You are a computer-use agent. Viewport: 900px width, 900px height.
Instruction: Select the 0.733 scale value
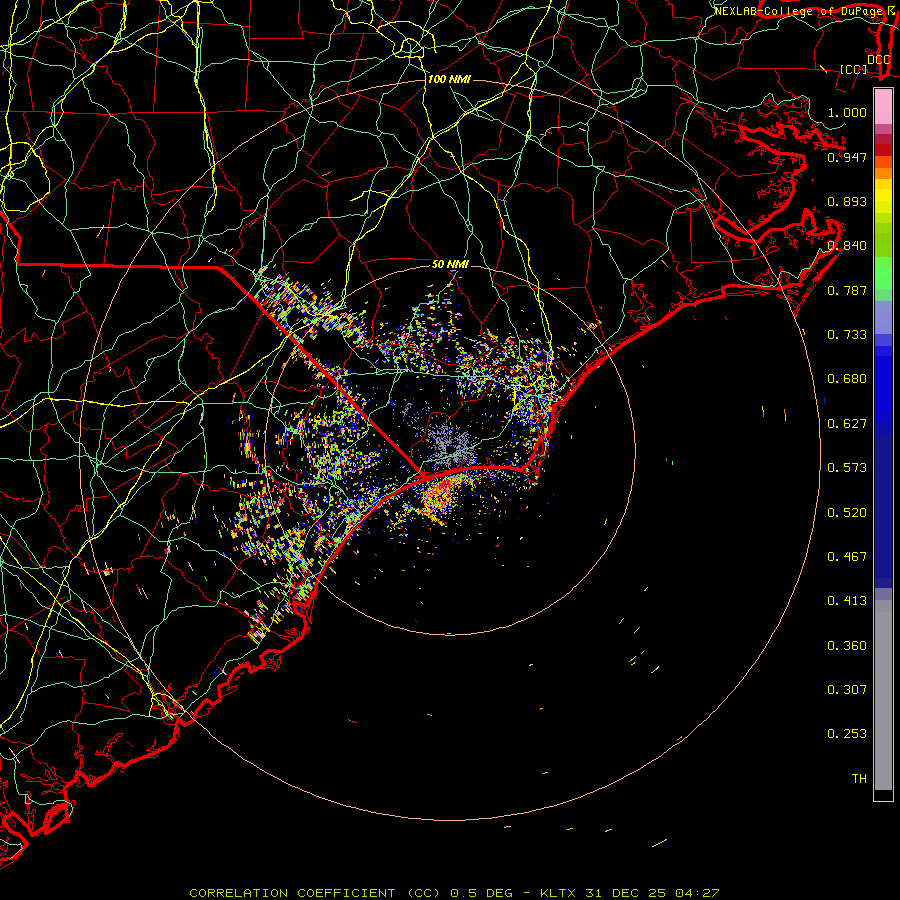tap(847, 335)
